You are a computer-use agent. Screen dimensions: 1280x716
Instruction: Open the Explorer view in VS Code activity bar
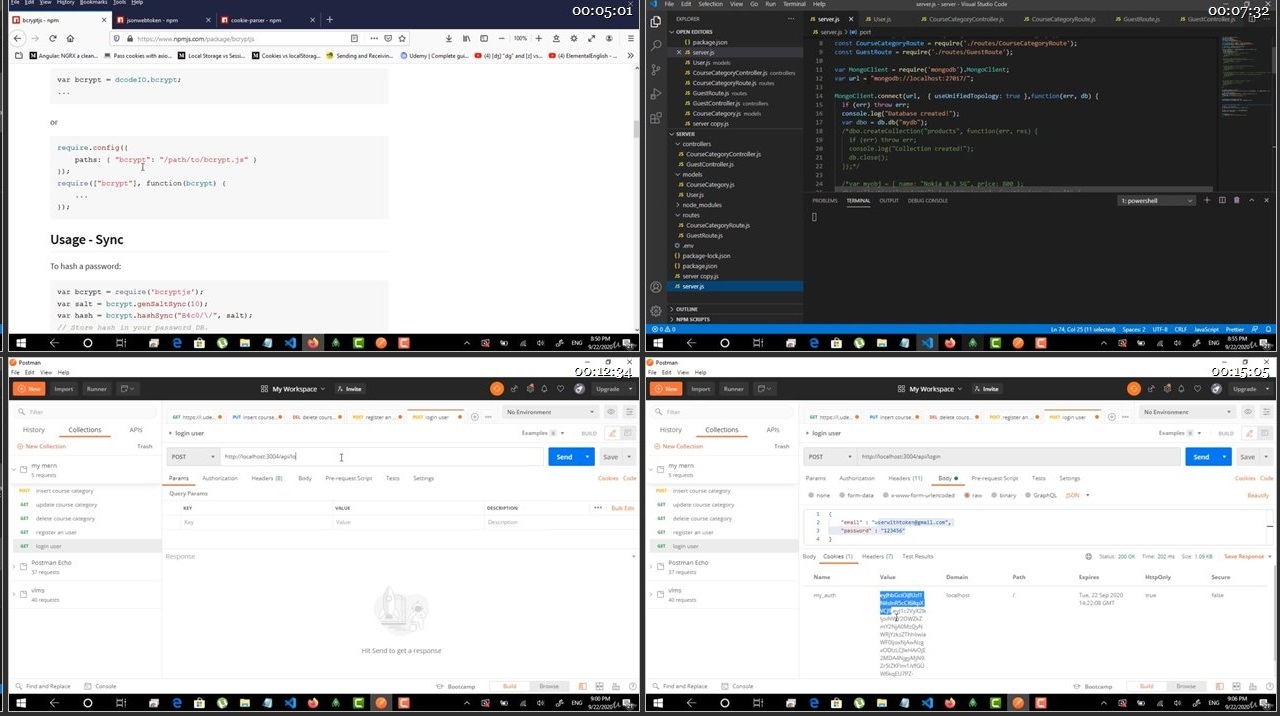point(656,21)
